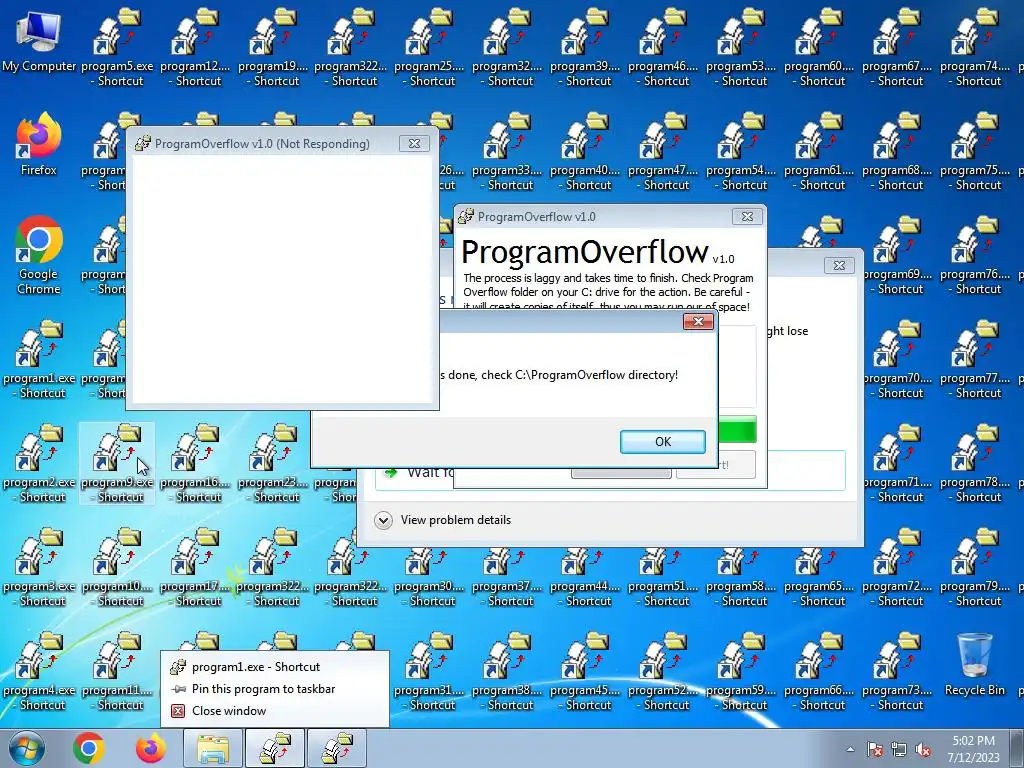This screenshot has width=1024, height=768.
Task: Select the program67 shortcut icon
Action: pyautogui.click(x=897, y=47)
